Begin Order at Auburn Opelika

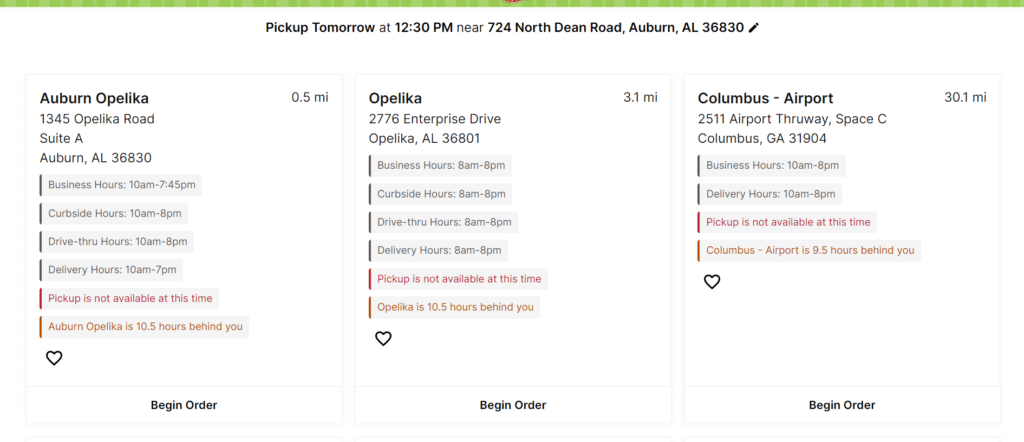pos(184,405)
